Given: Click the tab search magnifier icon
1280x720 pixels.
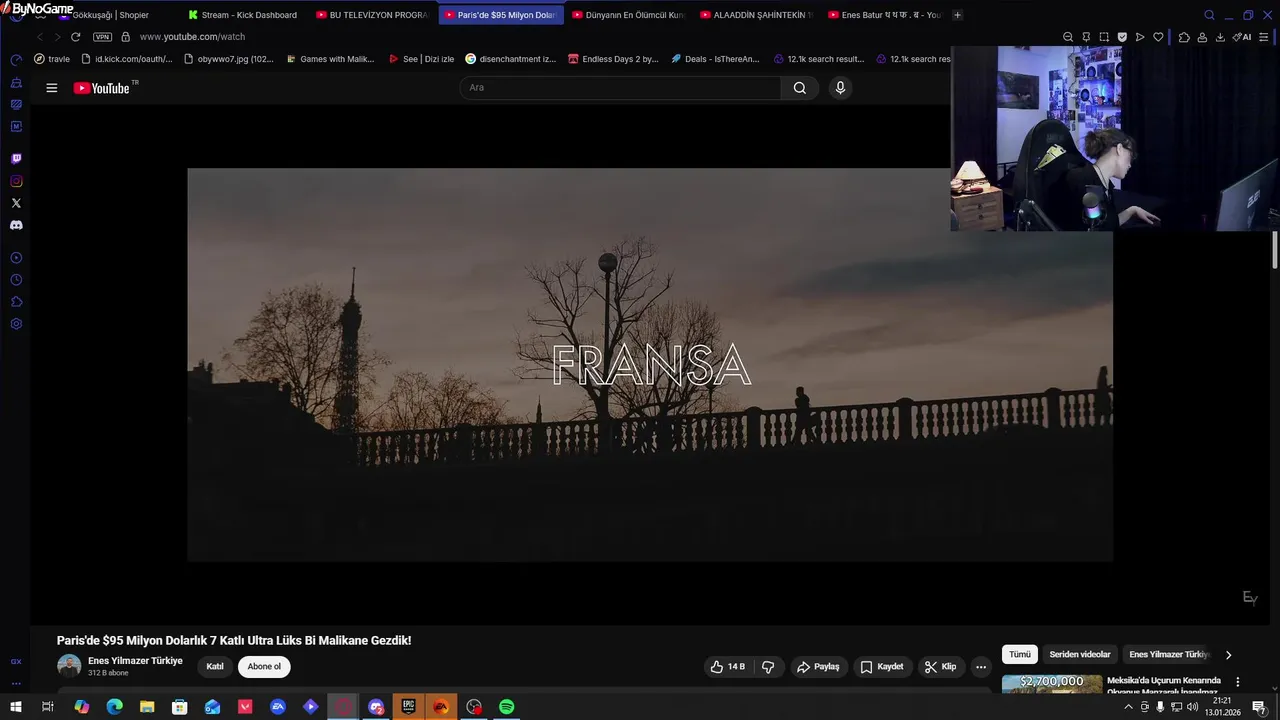Looking at the screenshot, I should [1209, 15].
